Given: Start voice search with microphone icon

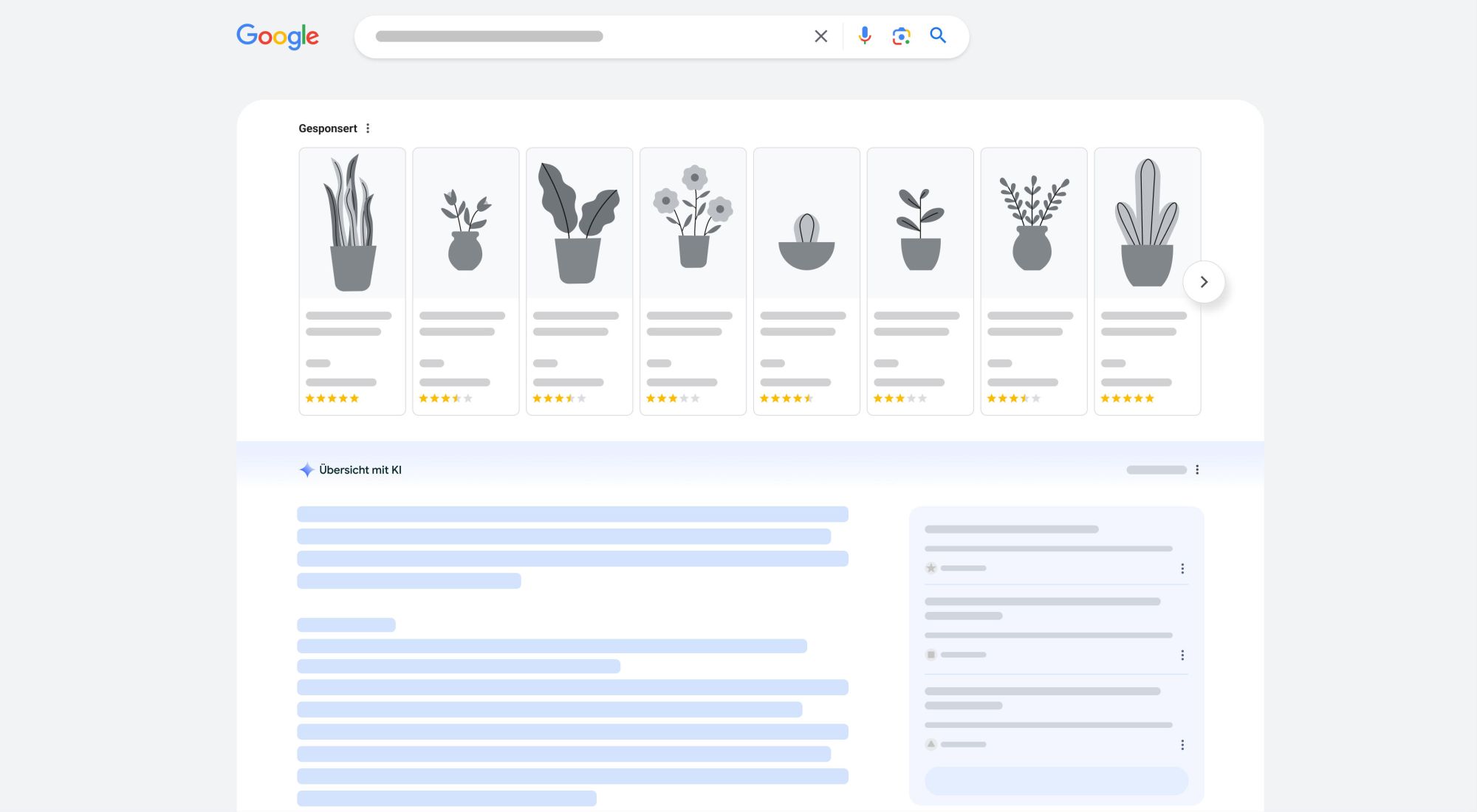Looking at the screenshot, I should (865, 35).
